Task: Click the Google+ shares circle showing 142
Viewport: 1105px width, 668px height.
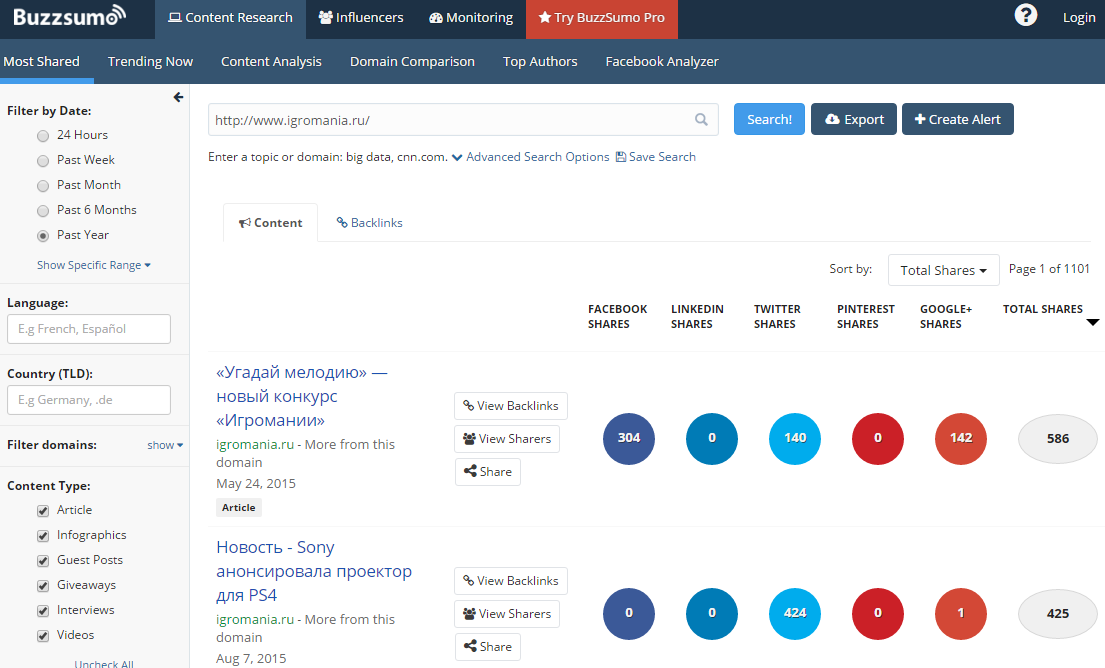Action: click(961, 438)
